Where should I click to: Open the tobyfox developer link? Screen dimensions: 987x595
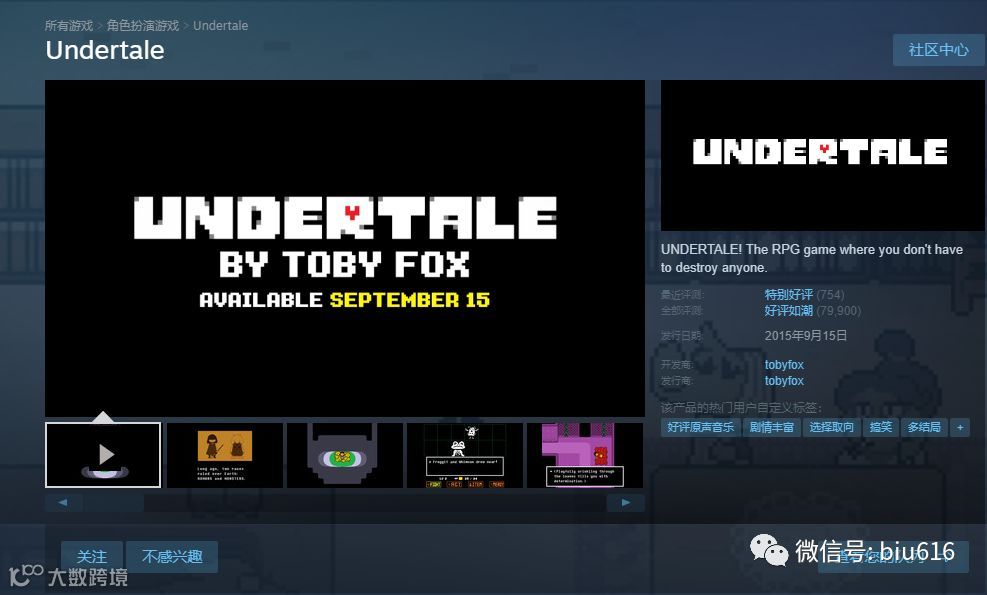pos(784,365)
